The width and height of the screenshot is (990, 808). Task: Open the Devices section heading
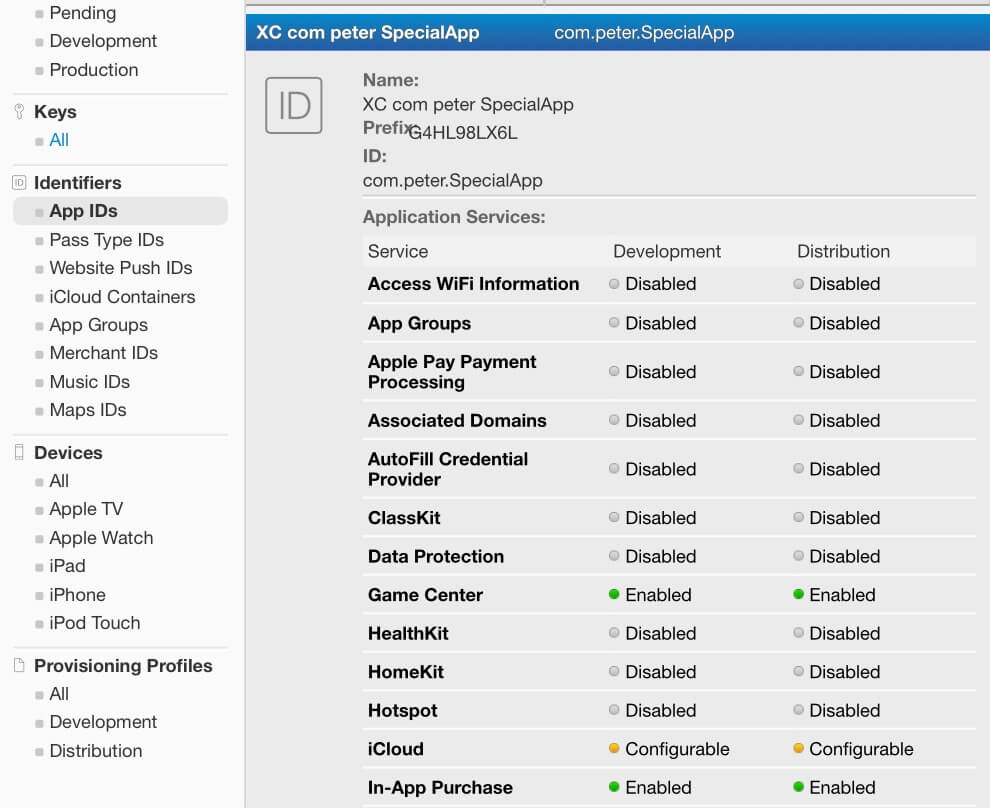[x=68, y=453]
